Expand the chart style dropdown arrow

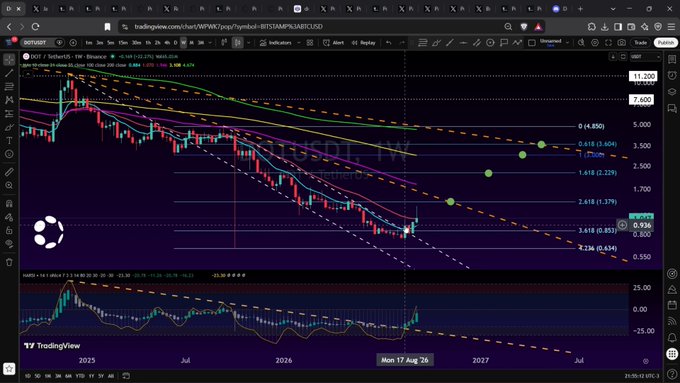(248, 43)
